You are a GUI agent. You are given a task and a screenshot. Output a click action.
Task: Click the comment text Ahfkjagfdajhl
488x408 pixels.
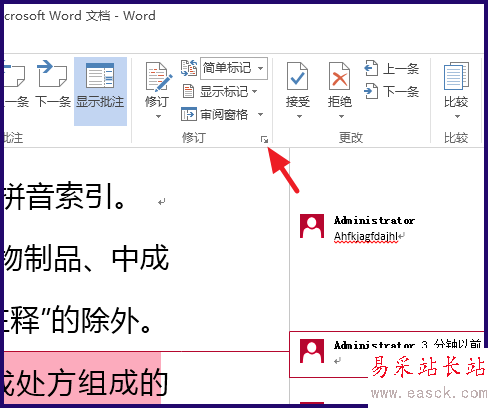pyautogui.click(x=366, y=236)
